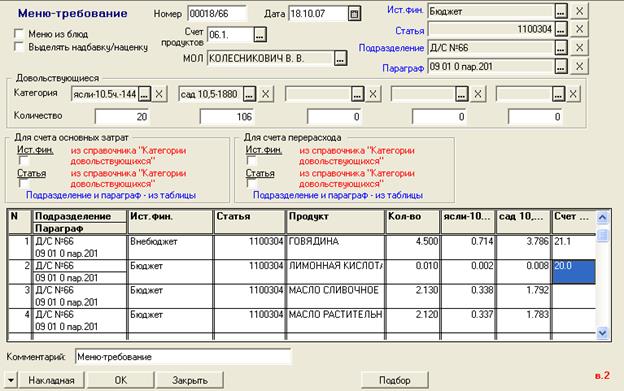The width and height of the screenshot is (624, 391).
Task: Click the Накладная button
Action: pos(51,380)
